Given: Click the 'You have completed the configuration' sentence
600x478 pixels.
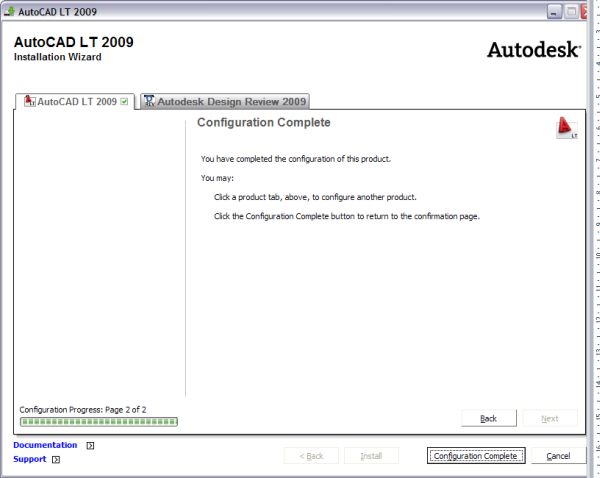Looking at the screenshot, I should 296,159.
